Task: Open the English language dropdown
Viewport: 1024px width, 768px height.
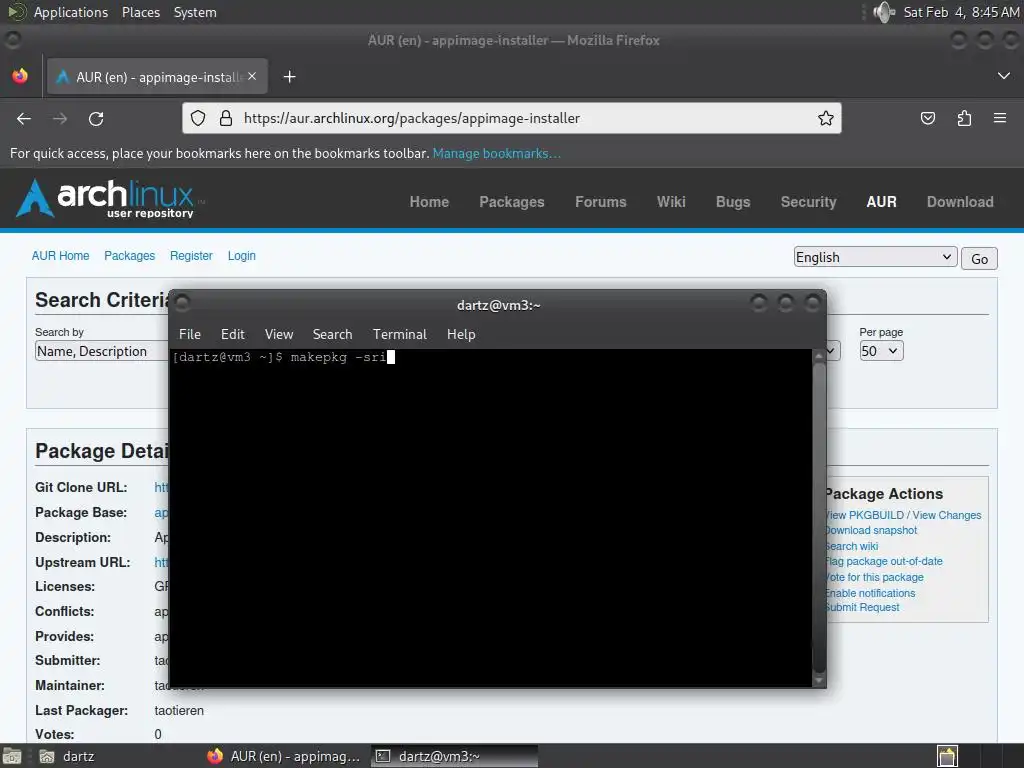Action: click(x=875, y=257)
